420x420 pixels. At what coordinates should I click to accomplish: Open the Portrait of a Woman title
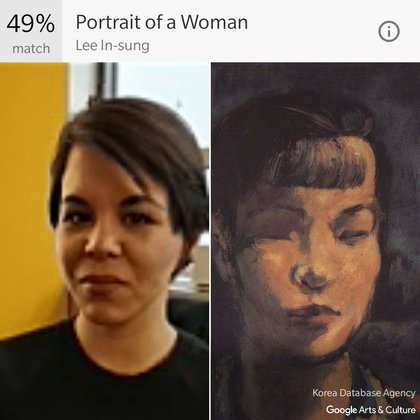click(x=162, y=22)
